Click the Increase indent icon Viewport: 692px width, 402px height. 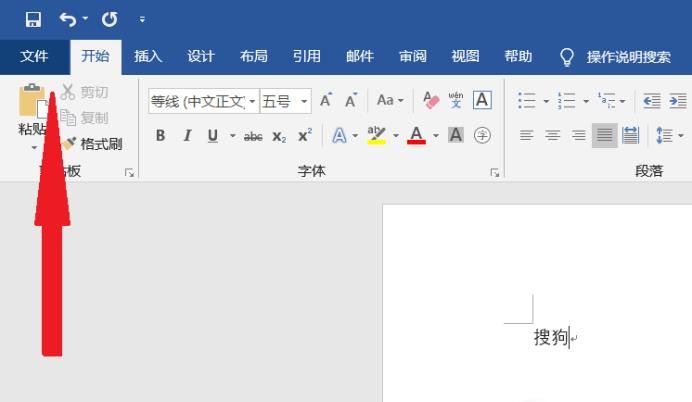click(x=677, y=101)
